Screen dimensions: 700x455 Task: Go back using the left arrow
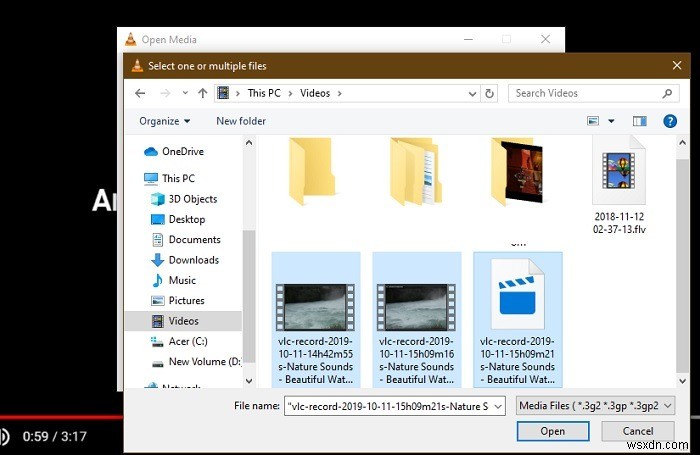(140, 93)
